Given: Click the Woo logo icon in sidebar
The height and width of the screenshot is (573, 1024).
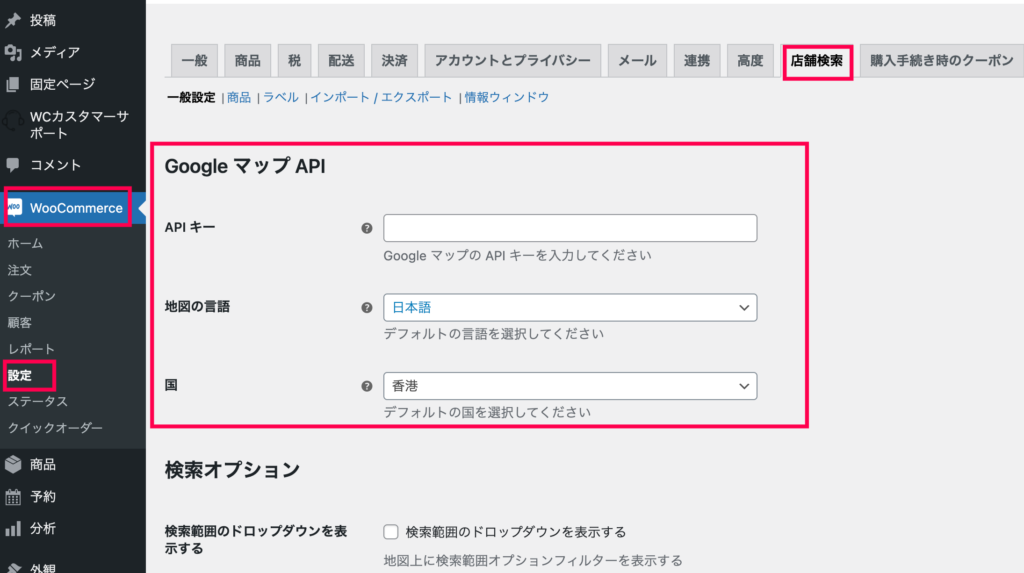Looking at the screenshot, I should (x=14, y=208).
